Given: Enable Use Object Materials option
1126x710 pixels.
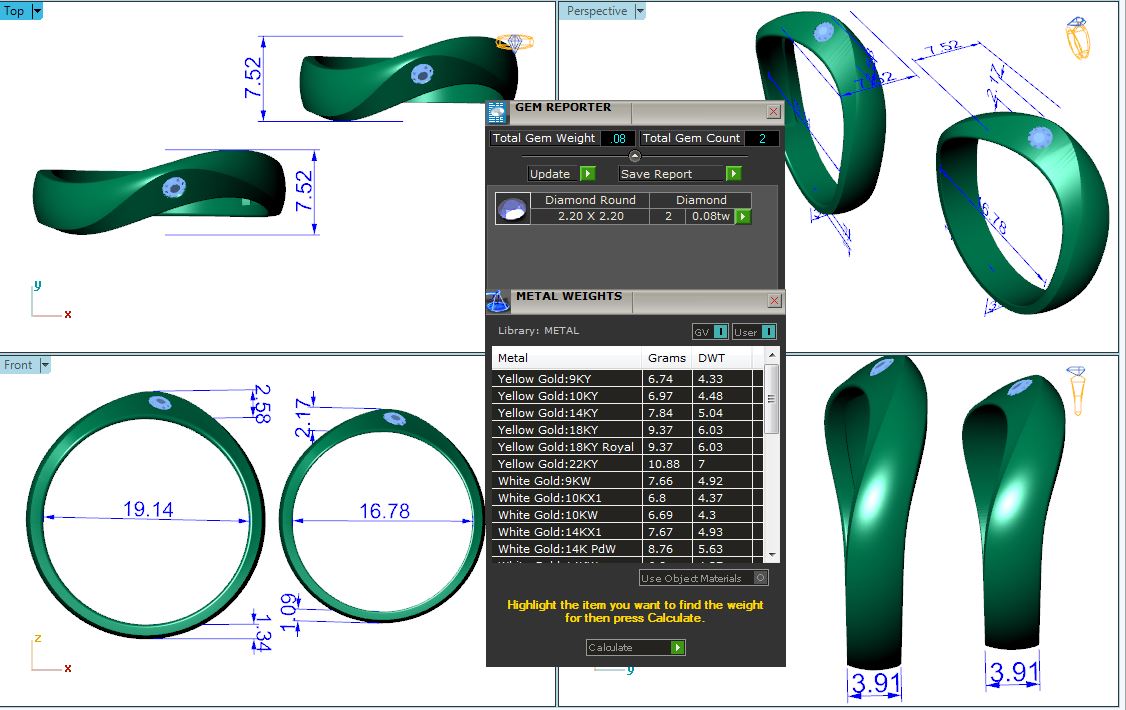Looking at the screenshot, I should [761, 578].
